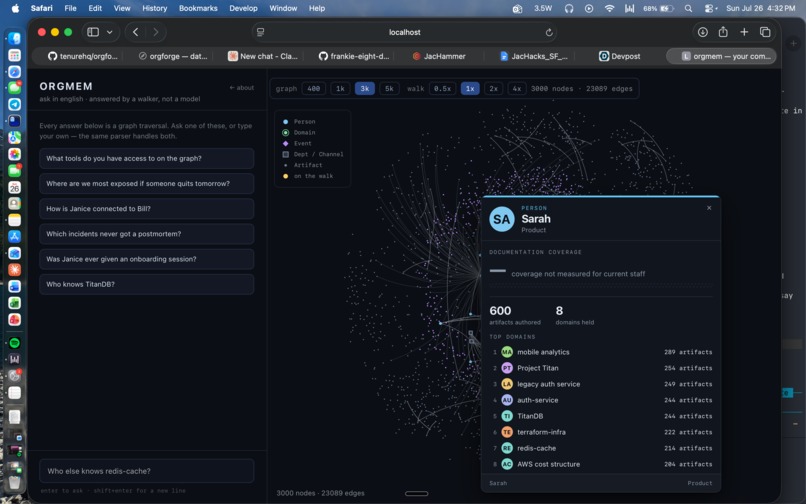
Task: Click the localhost address bar
Action: (x=405, y=32)
